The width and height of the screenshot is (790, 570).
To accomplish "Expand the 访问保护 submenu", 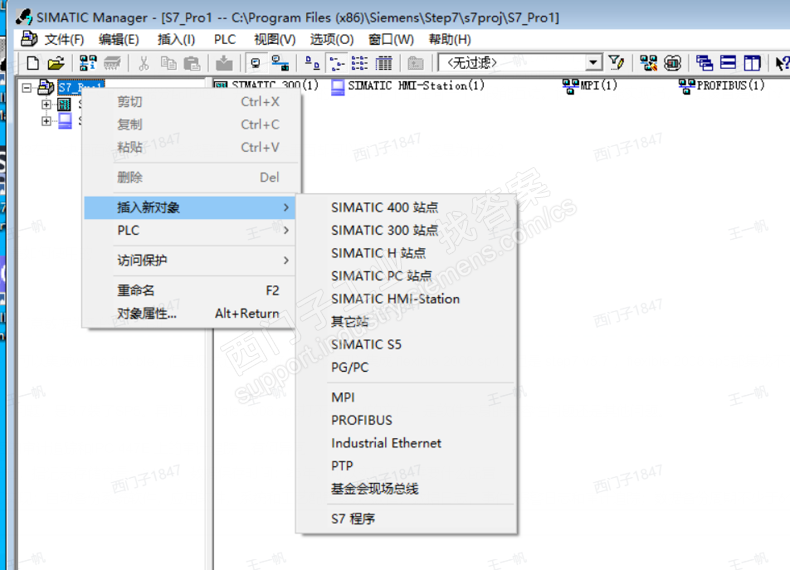I will click(x=190, y=260).
